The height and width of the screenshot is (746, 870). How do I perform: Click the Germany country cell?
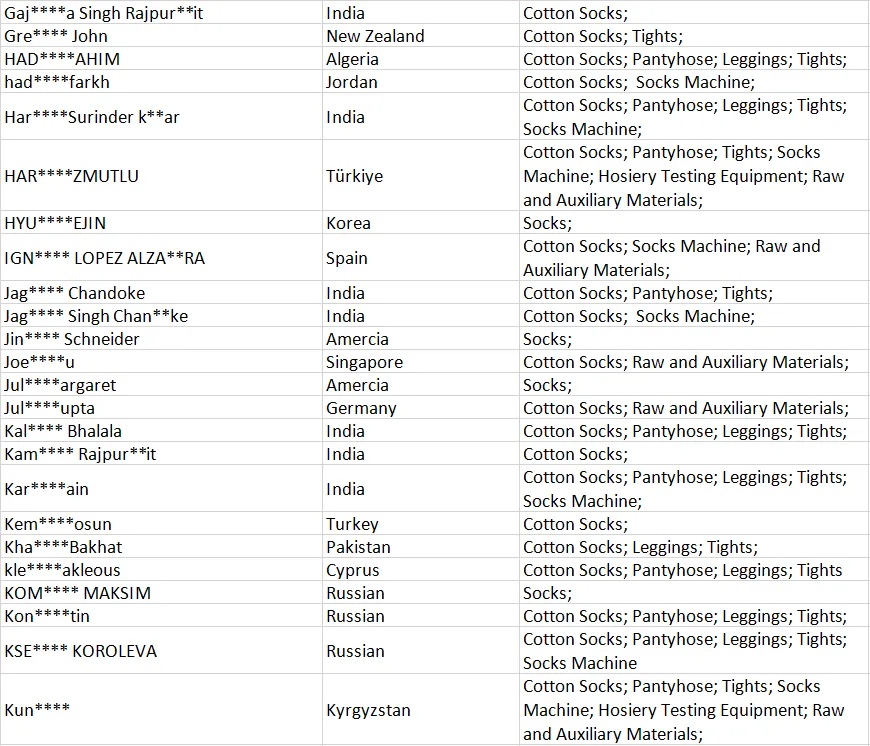(x=421, y=408)
